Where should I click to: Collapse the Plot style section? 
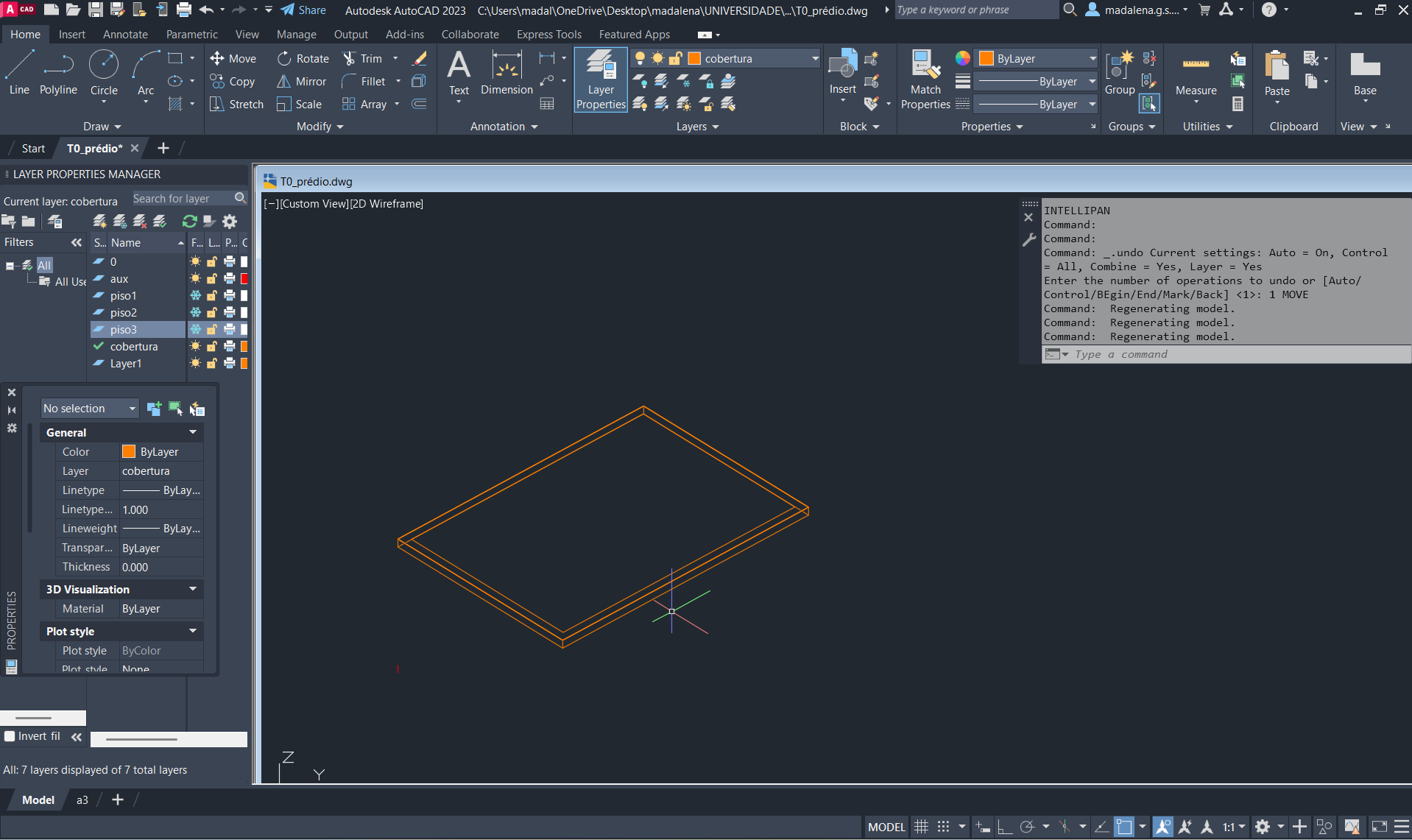coord(193,632)
